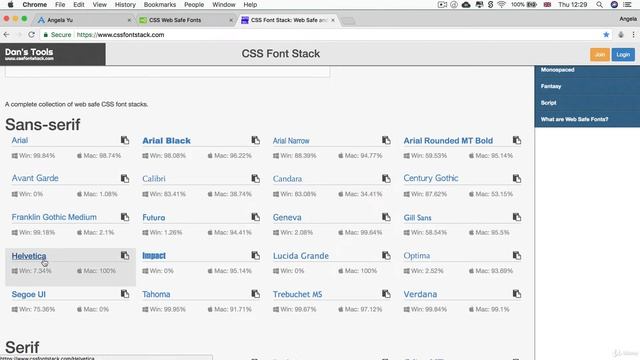Open the People menu
Image resolution: width=640 pixels, height=360 pixels.
click(194, 4)
